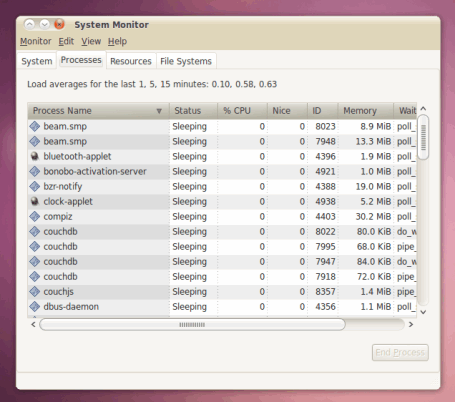Click the icon of couchdb ID 8022

35,231
